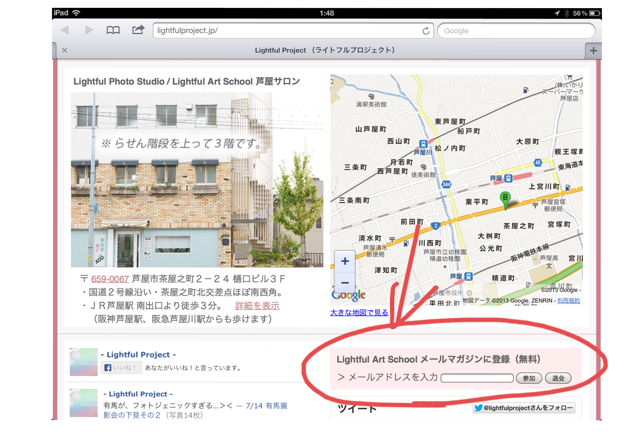Open the bookmarks book icon
Screen dimensions: 640x440
(x=113, y=30)
